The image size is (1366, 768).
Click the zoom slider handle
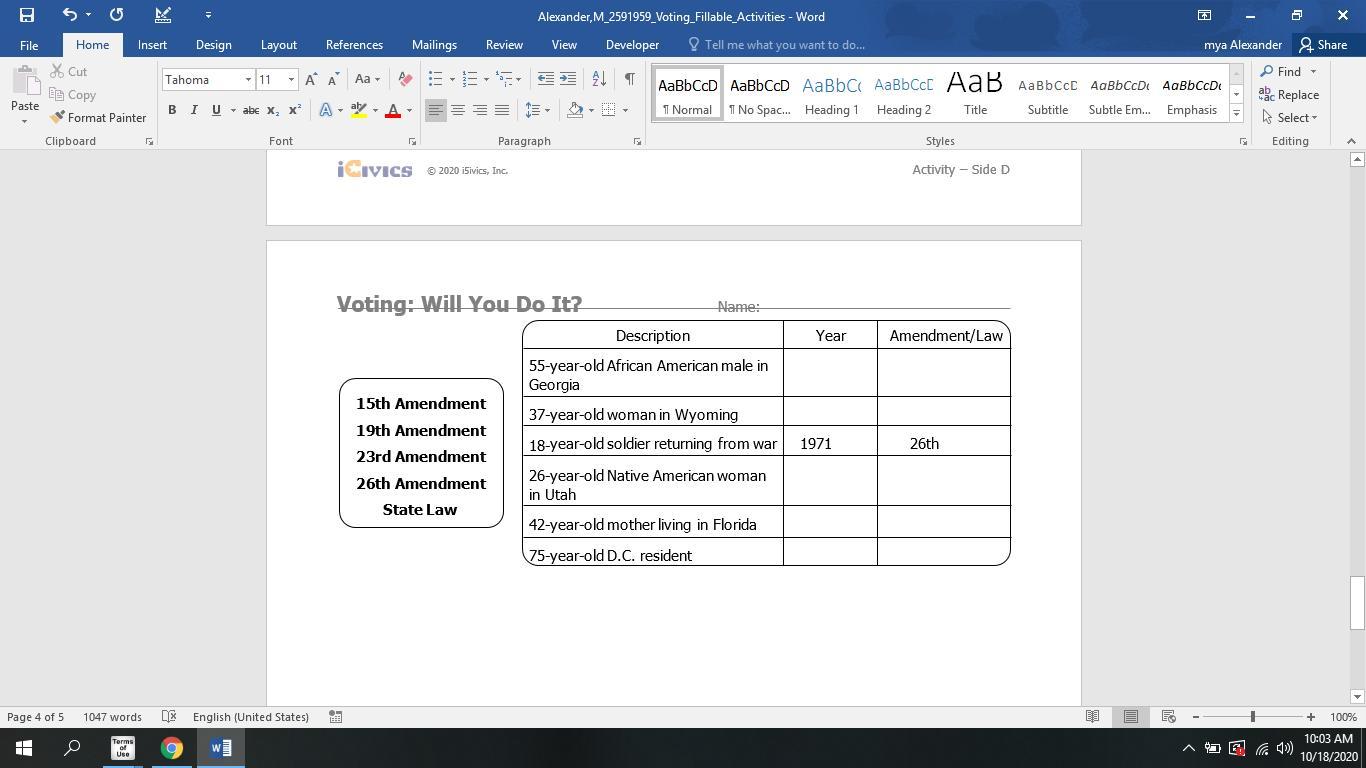[x=1252, y=717]
